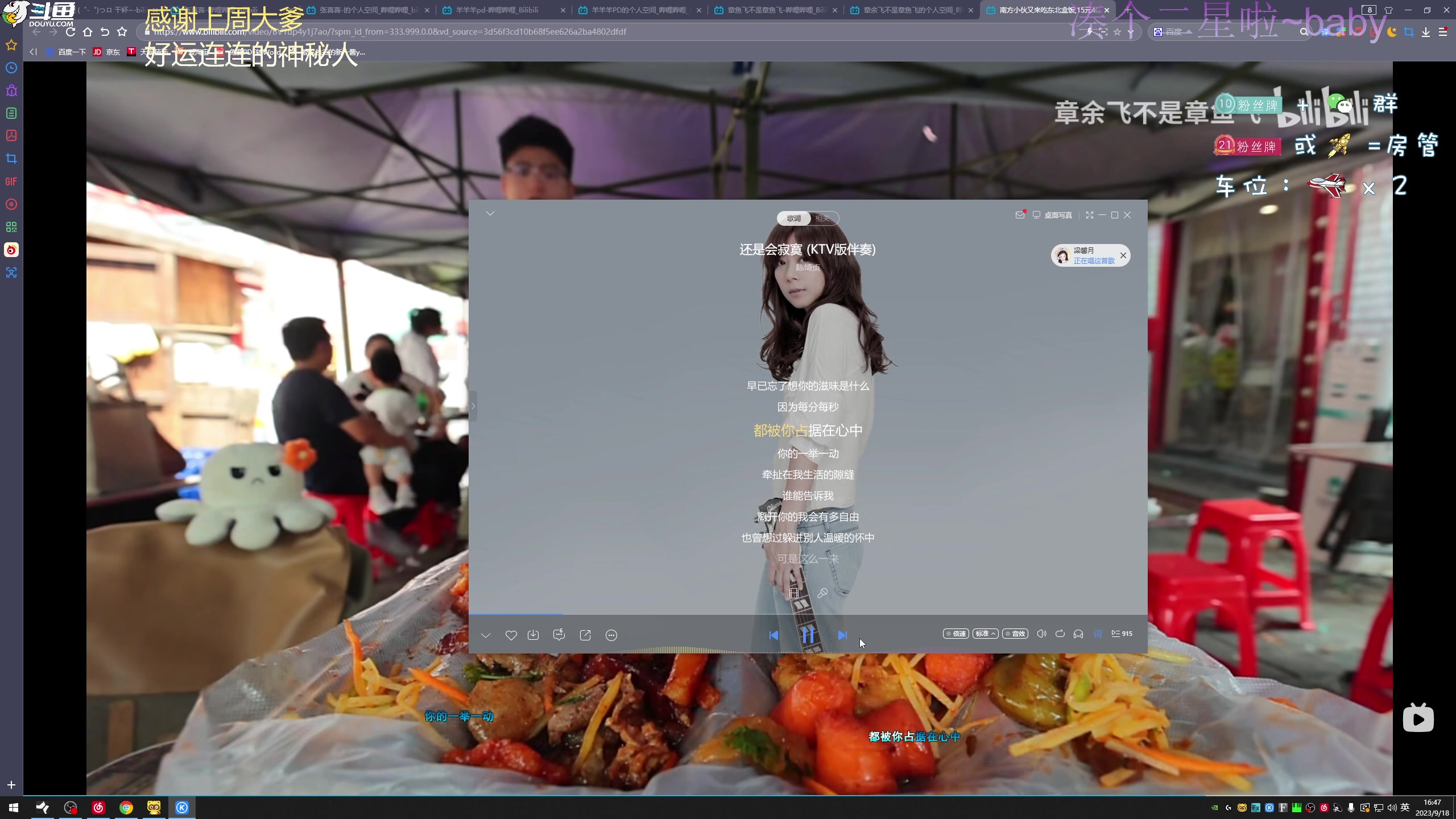Toggle the 音效 sound effect switch
The height and width of the screenshot is (819, 1456).
1015,634
